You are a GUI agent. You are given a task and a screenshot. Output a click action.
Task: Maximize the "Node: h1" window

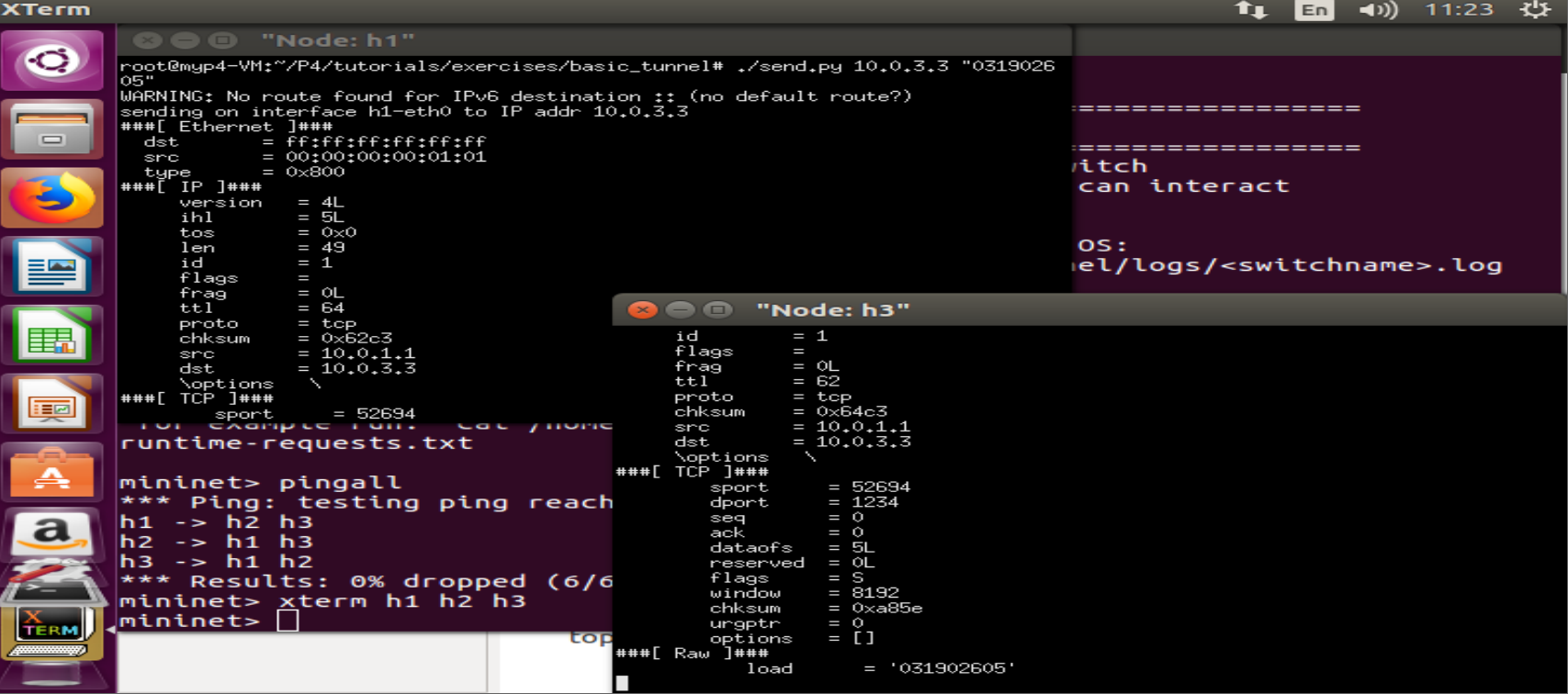click(x=221, y=40)
